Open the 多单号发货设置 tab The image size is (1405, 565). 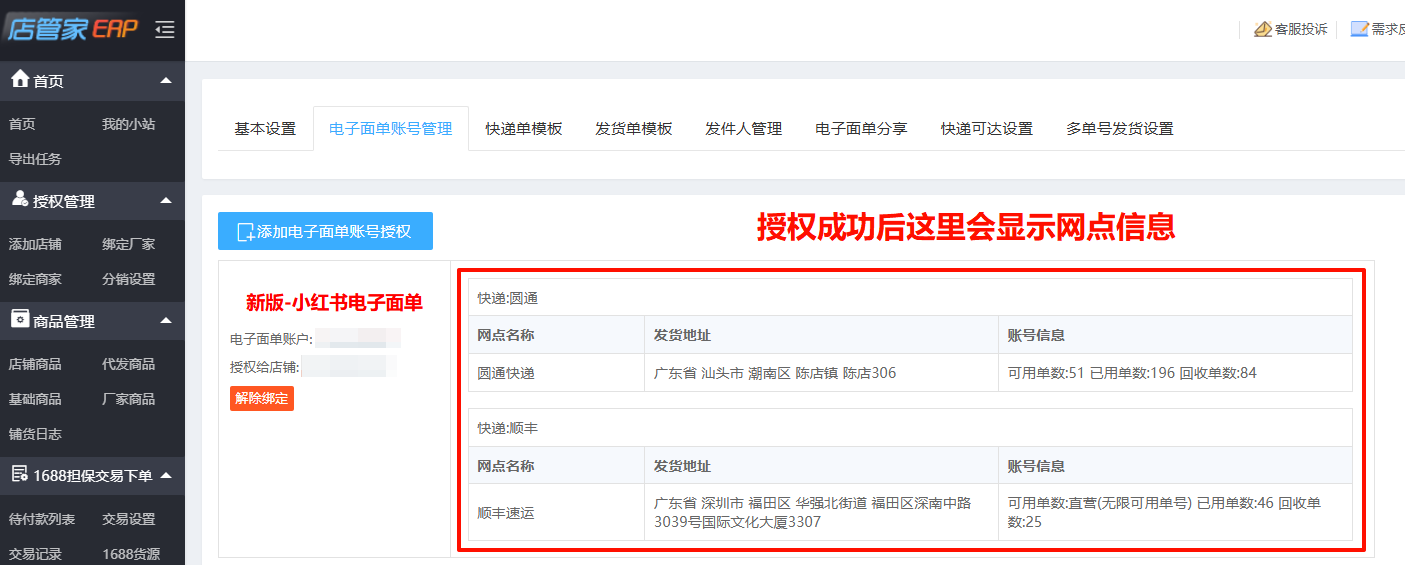click(x=1120, y=129)
